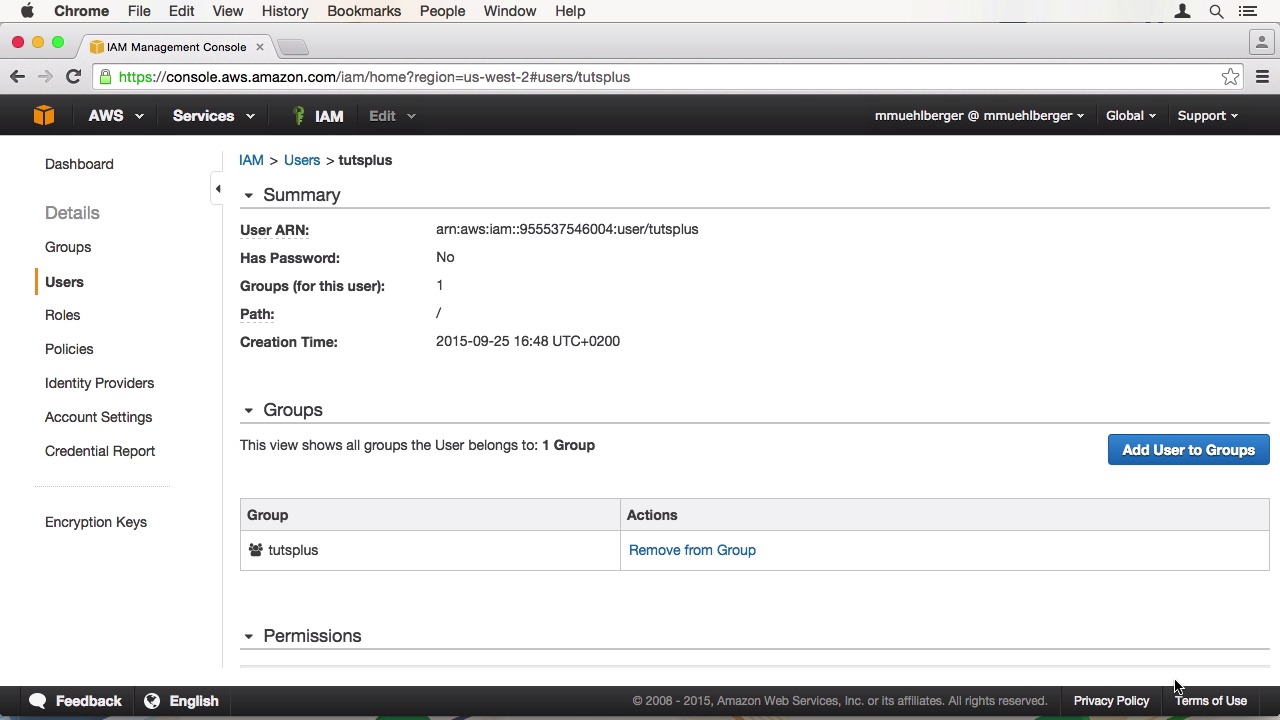Image resolution: width=1280 pixels, height=720 pixels.
Task: Open the File menu
Action: 139,11
